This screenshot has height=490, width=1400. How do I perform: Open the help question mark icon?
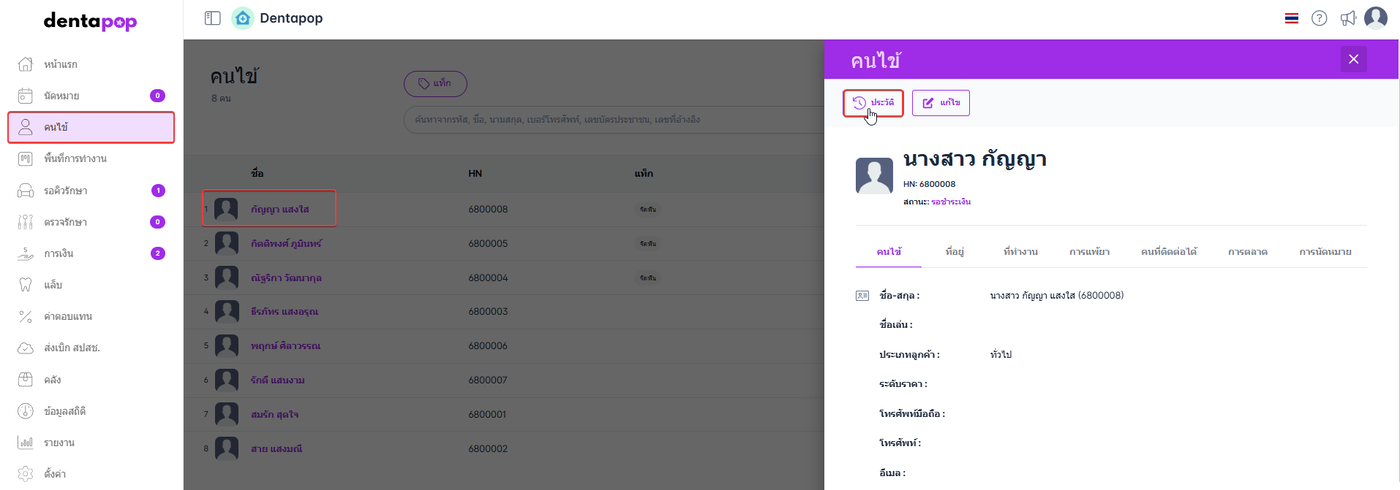(x=1319, y=18)
